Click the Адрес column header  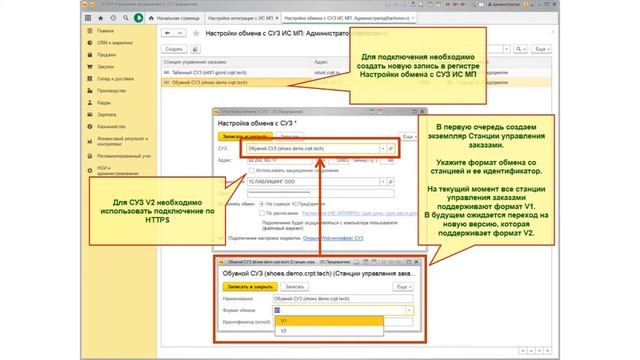(x=321, y=62)
